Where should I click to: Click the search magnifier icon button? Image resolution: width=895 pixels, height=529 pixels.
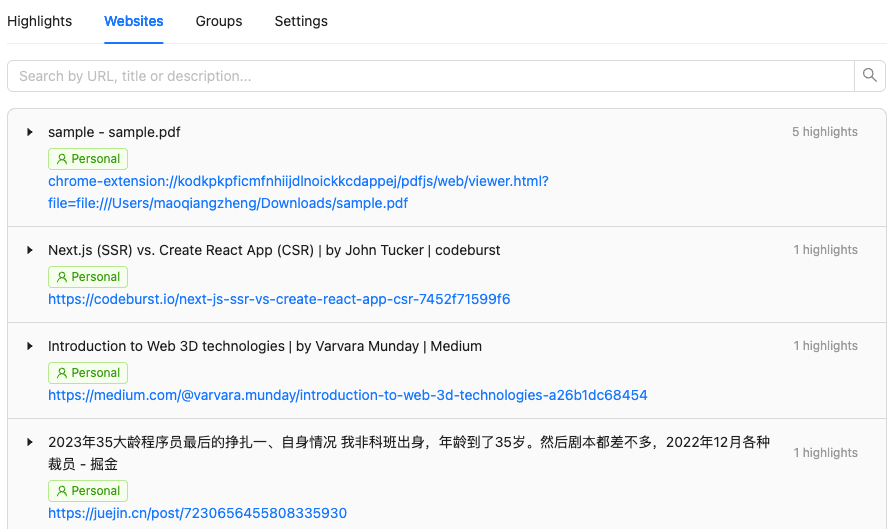869,76
